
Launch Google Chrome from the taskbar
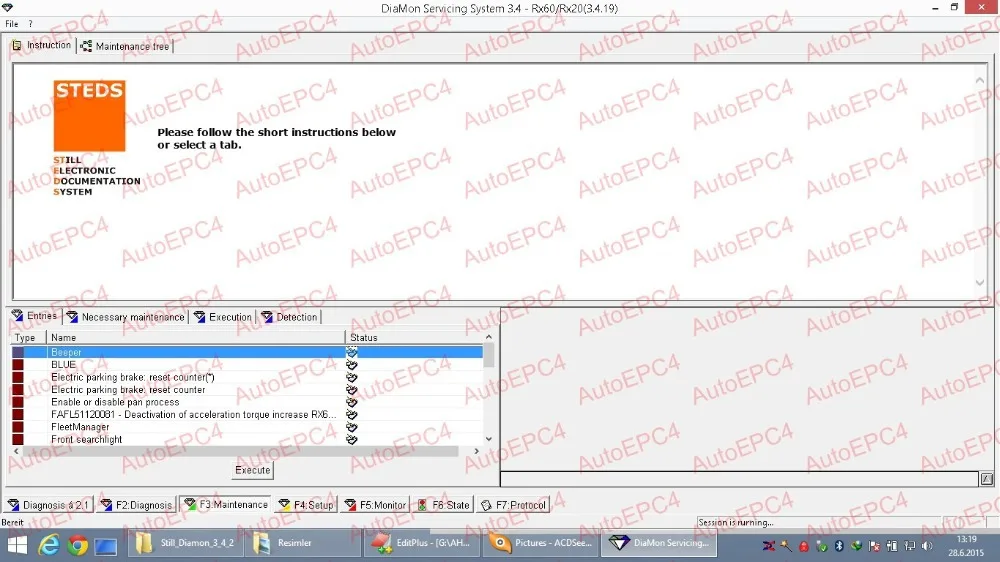[78, 545]
